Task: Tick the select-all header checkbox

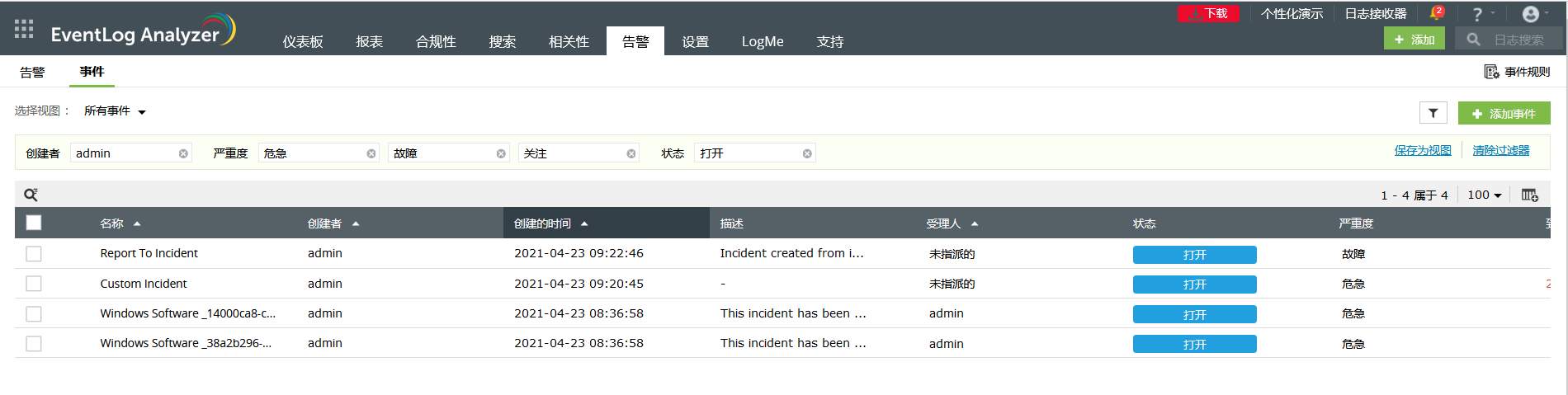Action: click(x=34, y=223)
